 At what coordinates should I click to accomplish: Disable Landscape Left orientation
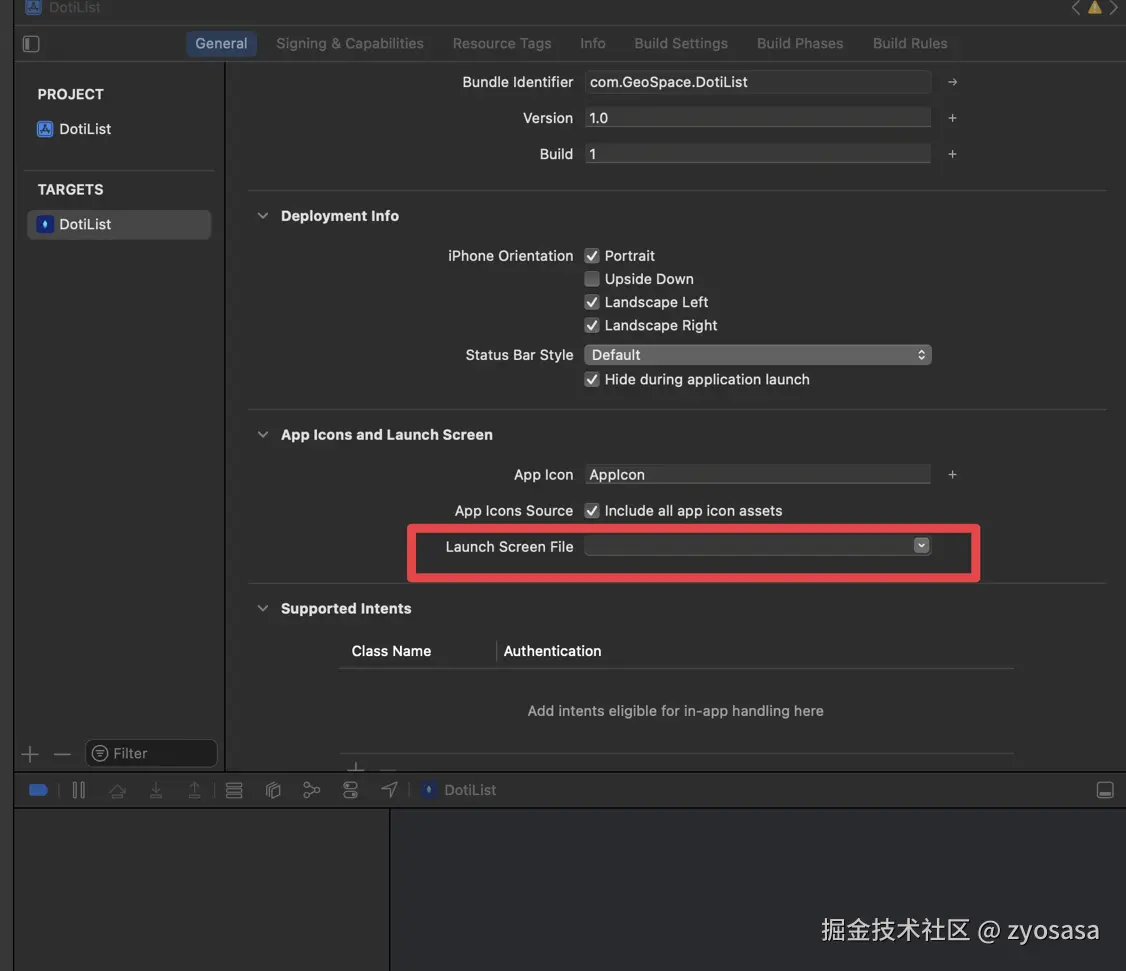[591, 301]
